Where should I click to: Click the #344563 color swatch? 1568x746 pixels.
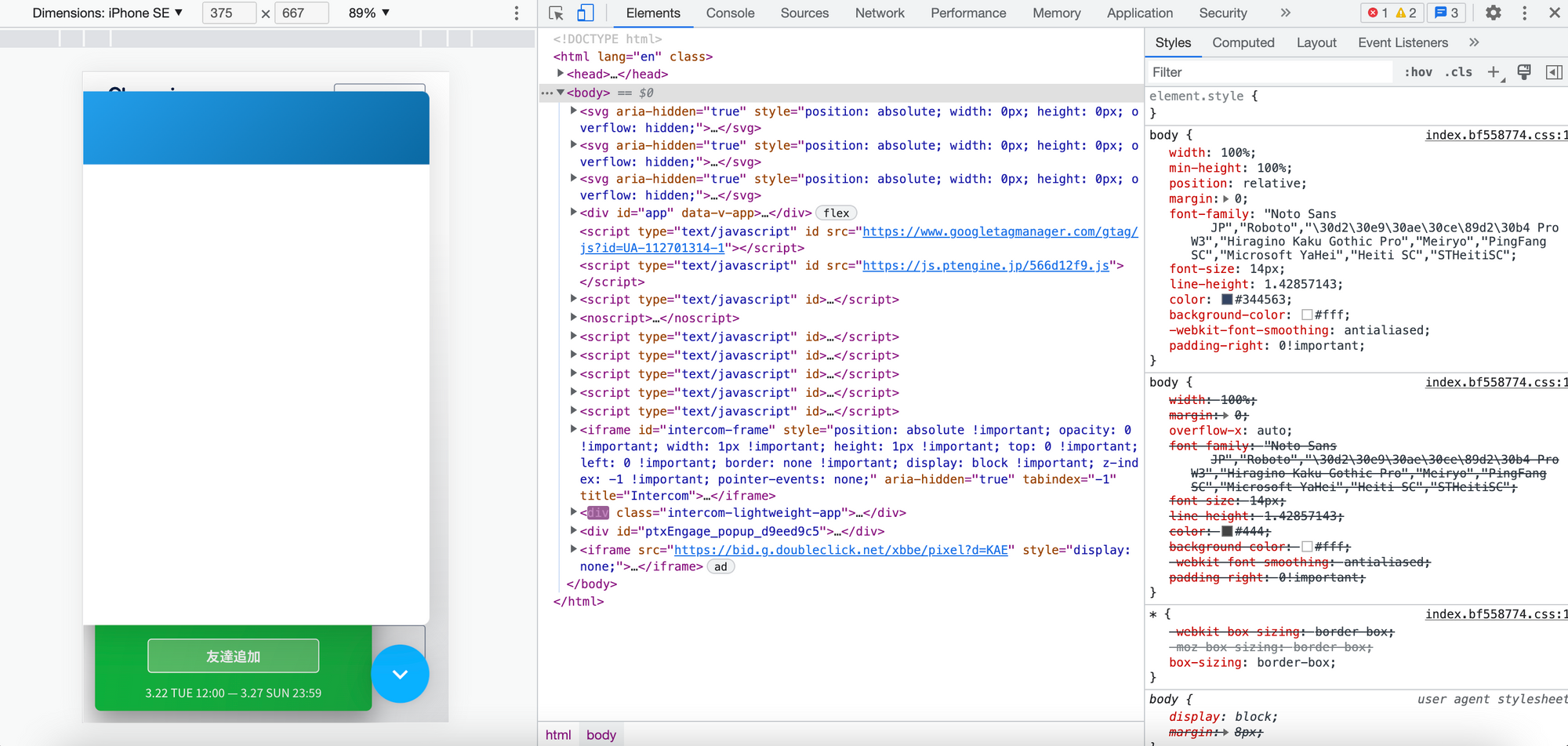(1227, 300)
